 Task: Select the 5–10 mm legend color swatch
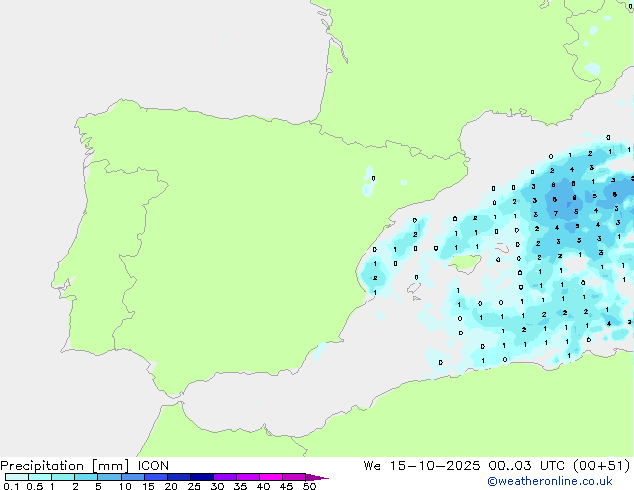(x=109, y=477)
